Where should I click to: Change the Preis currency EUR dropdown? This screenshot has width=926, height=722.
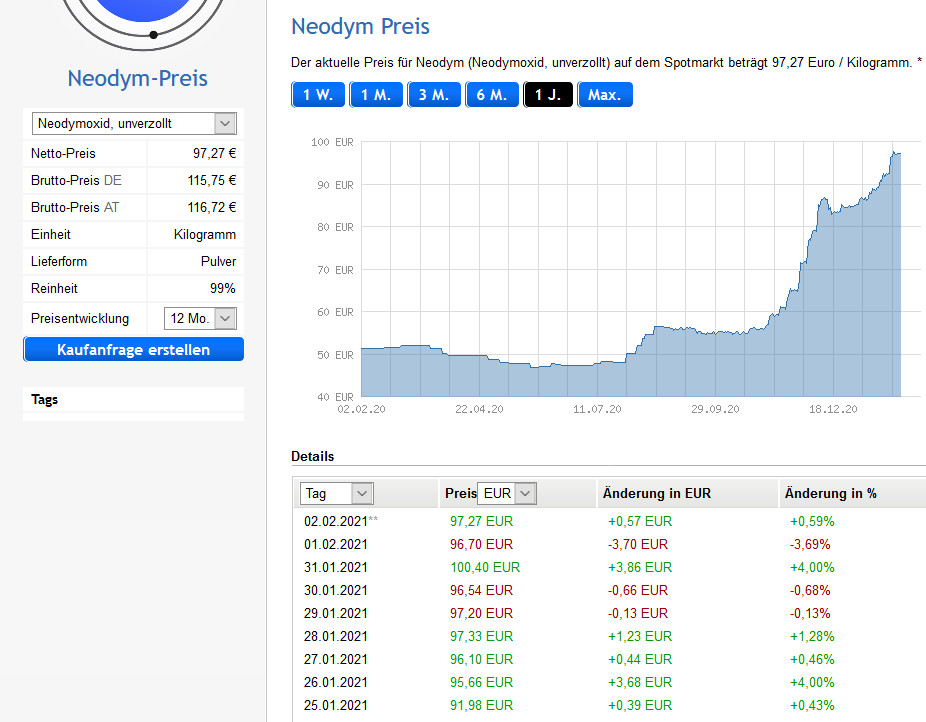point(507,493)
